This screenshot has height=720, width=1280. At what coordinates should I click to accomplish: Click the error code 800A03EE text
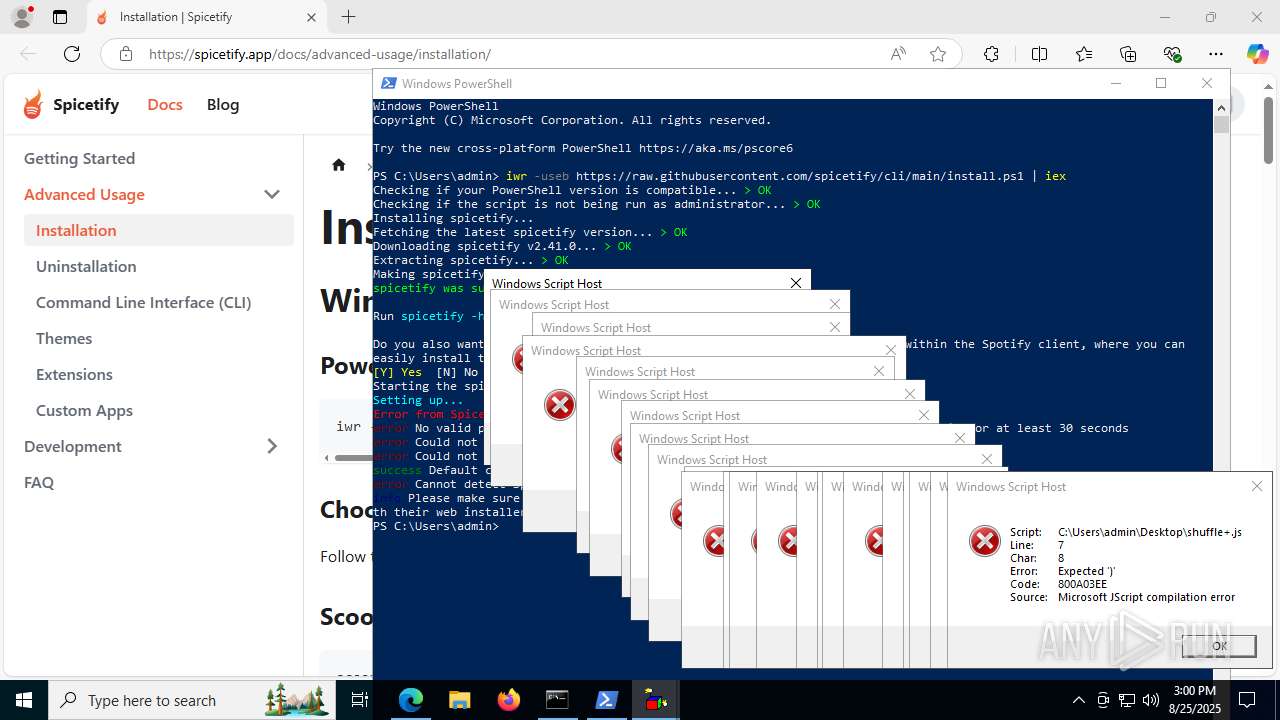pyautogui.click(x=1082, y=584)
